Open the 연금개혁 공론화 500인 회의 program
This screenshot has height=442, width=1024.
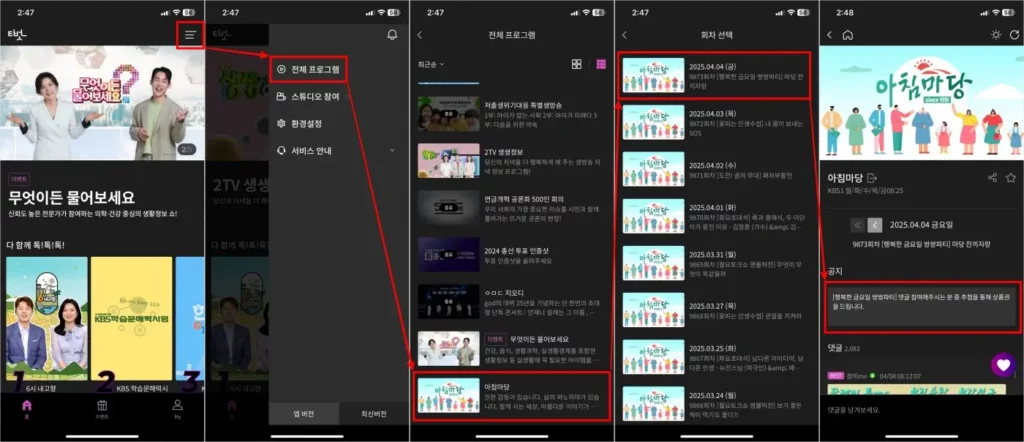(x=512, y=208)
